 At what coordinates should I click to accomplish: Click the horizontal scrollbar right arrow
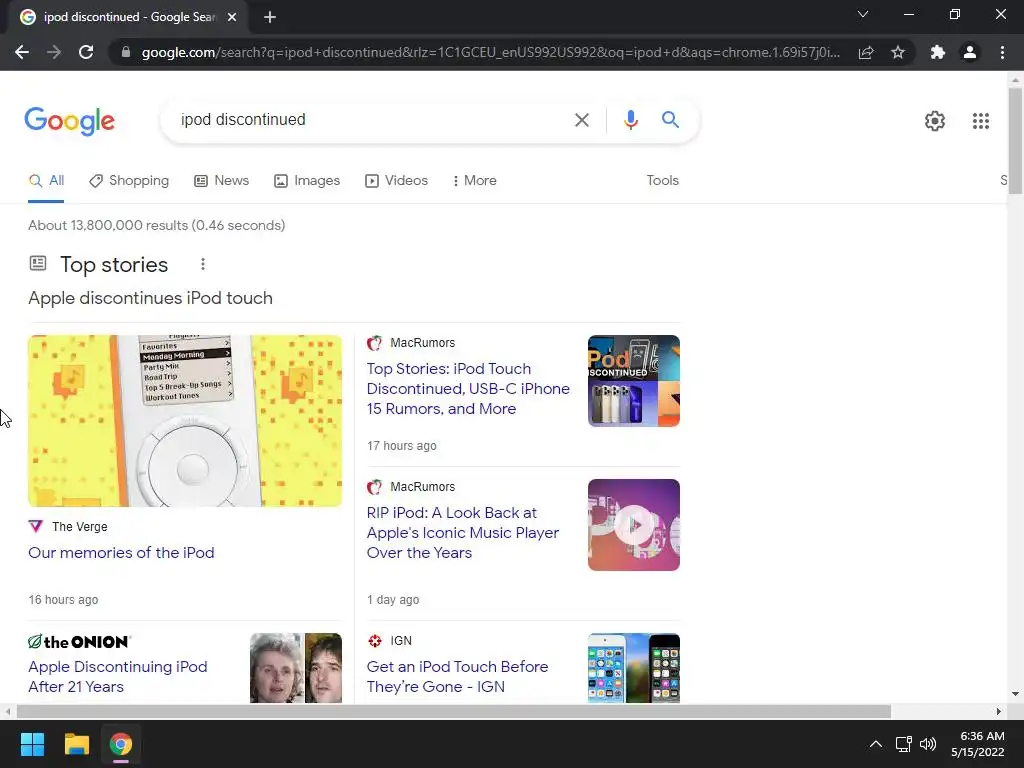point(999,711)
